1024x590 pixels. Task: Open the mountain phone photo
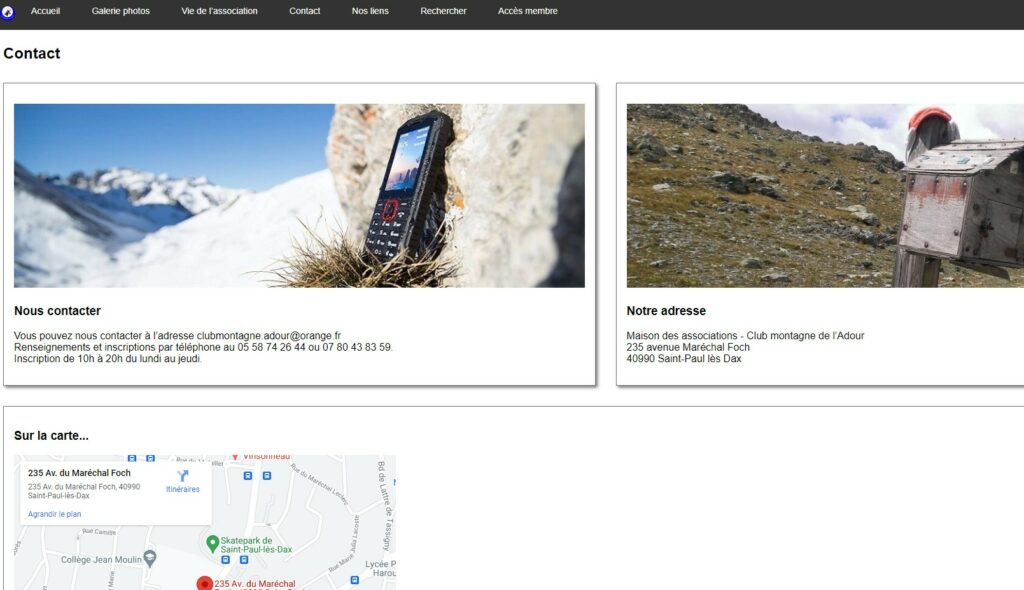pyautogui.click(x=299, y=195)
